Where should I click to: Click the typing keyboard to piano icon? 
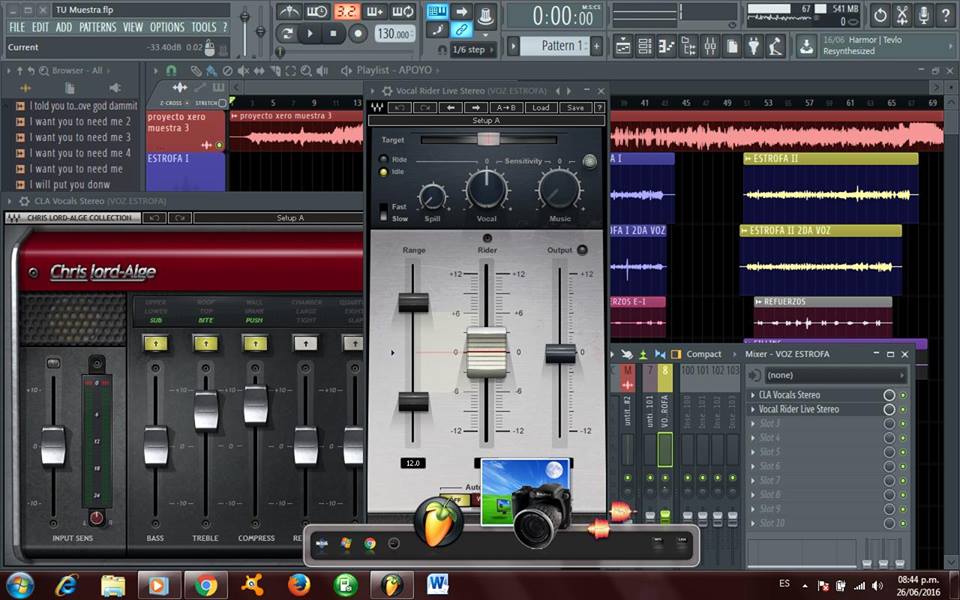(x=438, y=11)
